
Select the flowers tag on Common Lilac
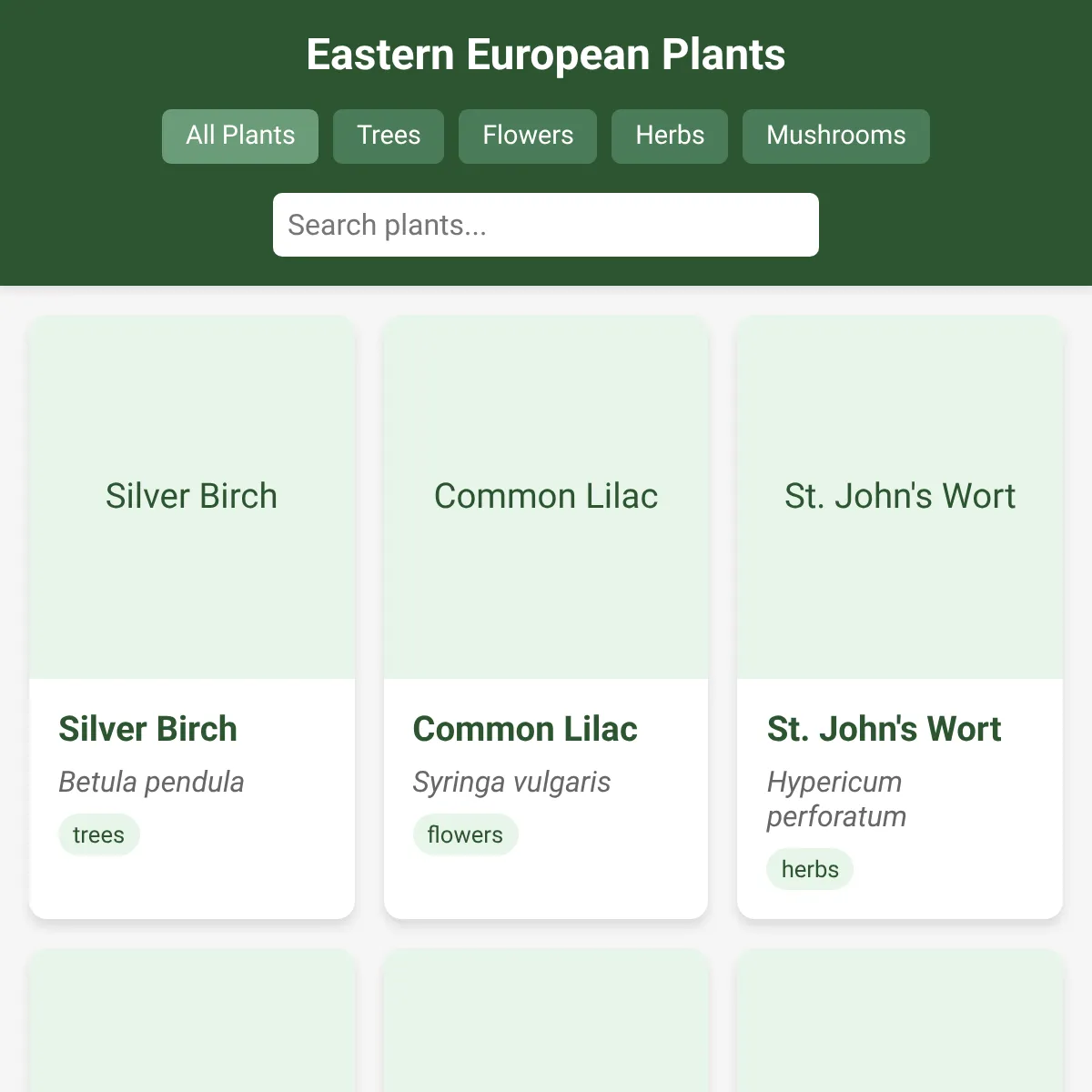[465, 834]
